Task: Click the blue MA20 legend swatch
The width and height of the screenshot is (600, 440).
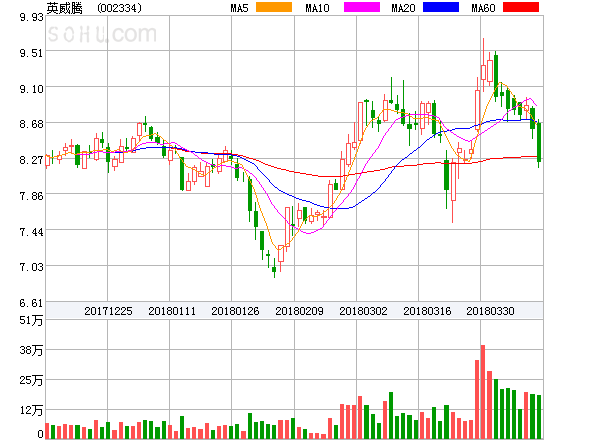Action: (x=441, y=7)
